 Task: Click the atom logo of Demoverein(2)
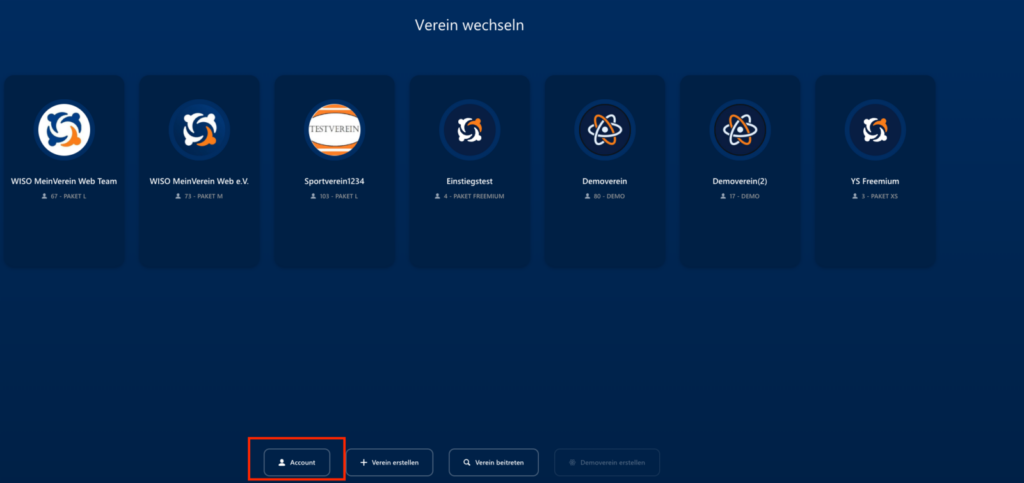point(740,129)
